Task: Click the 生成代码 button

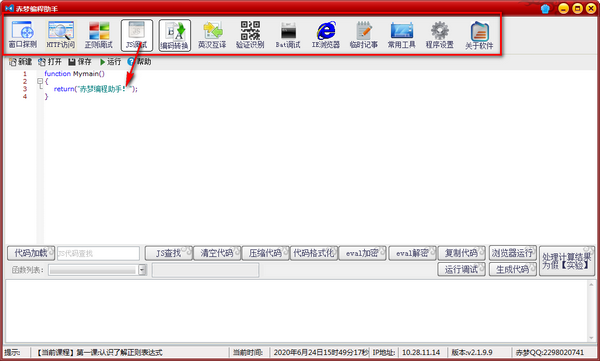Action: [x=513, y=270]
